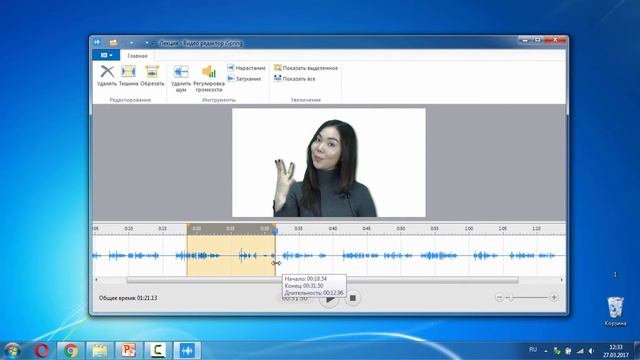Launch Opera from the taskbar
Image resolution: width=640 pixels, height=360 pixels.
[41, 350]
